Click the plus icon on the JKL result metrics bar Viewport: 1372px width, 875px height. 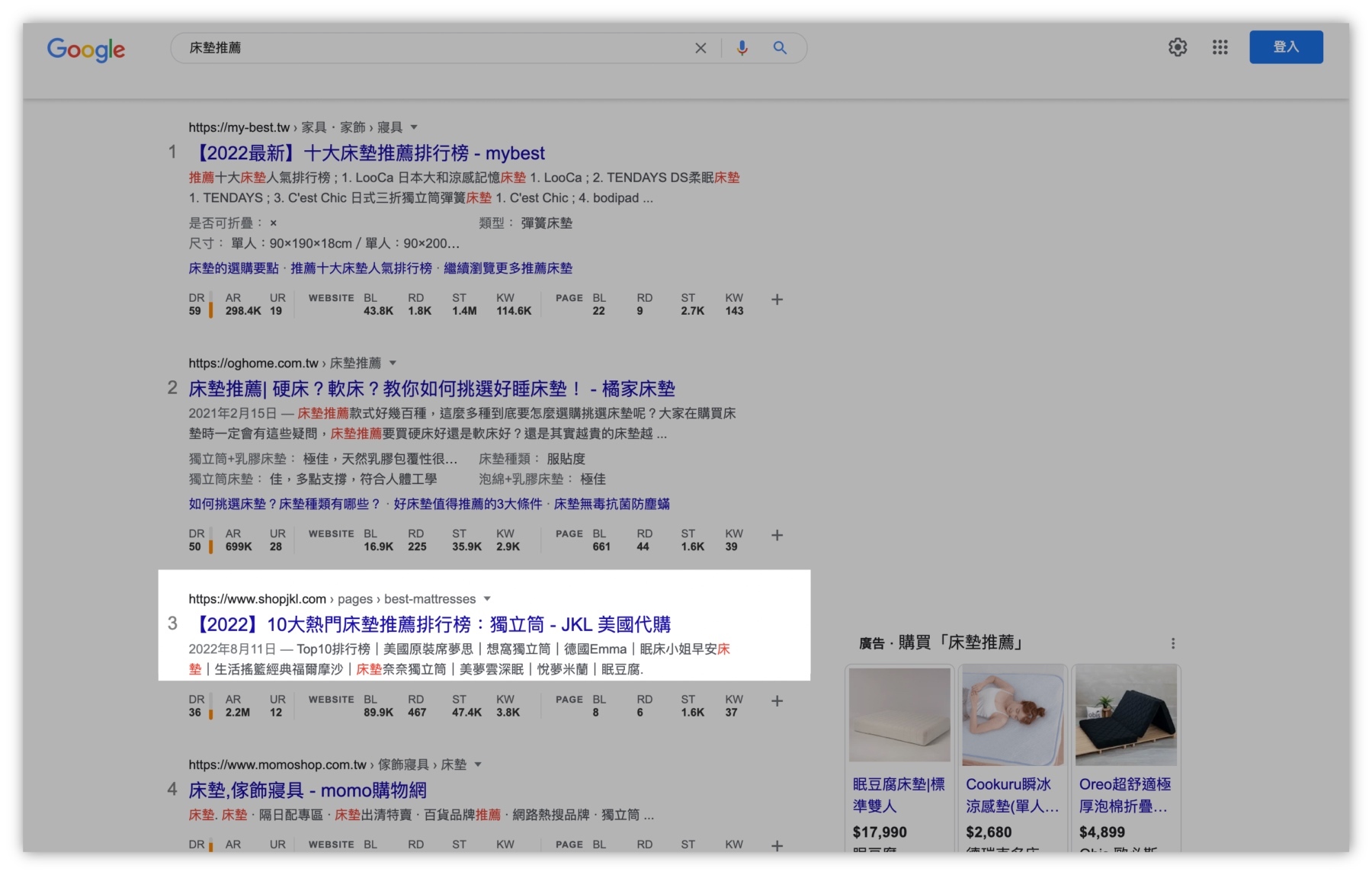click(x=777, y=700)
